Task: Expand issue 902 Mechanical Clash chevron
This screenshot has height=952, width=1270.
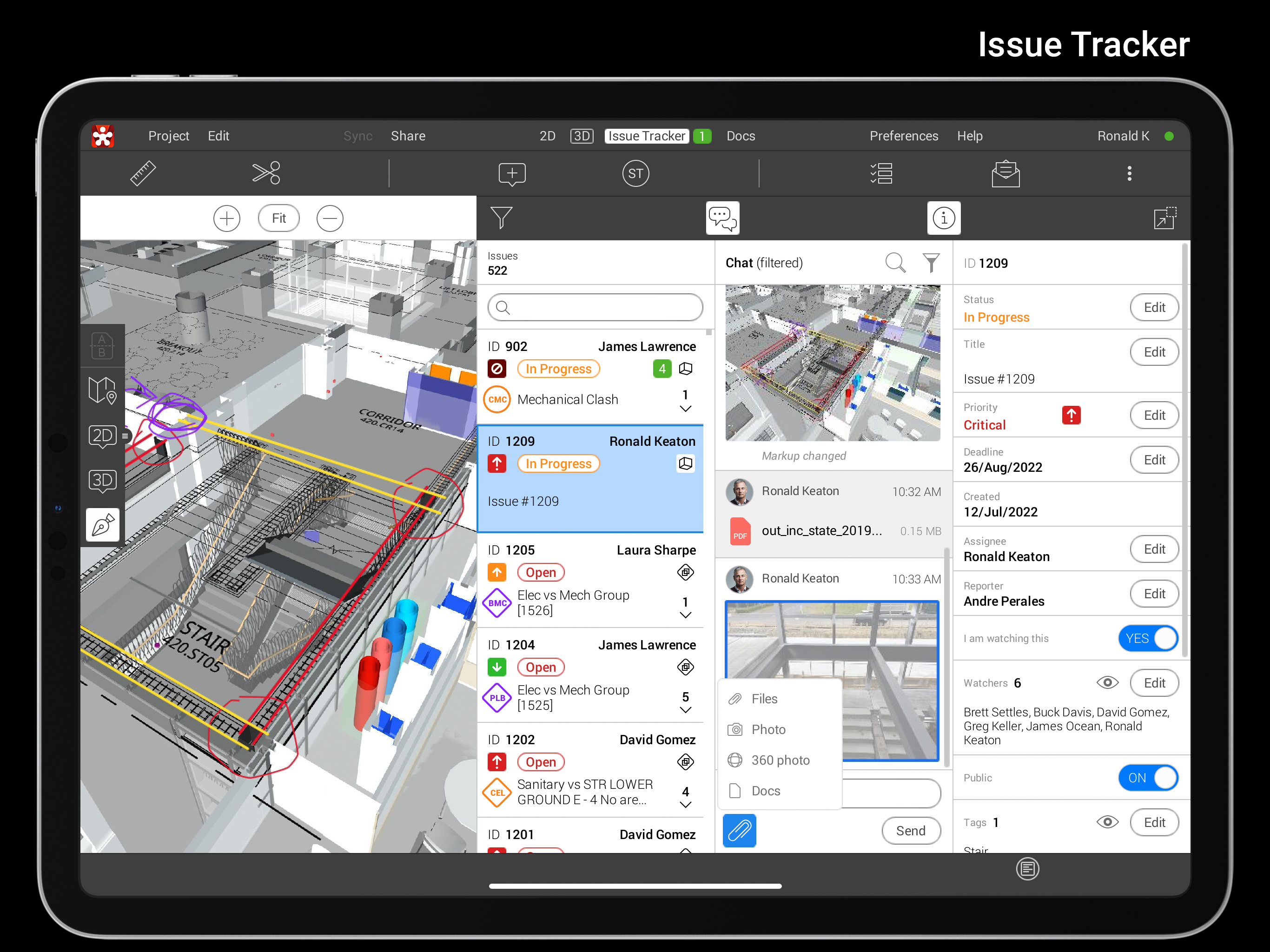Action: (x=685, y=408)
